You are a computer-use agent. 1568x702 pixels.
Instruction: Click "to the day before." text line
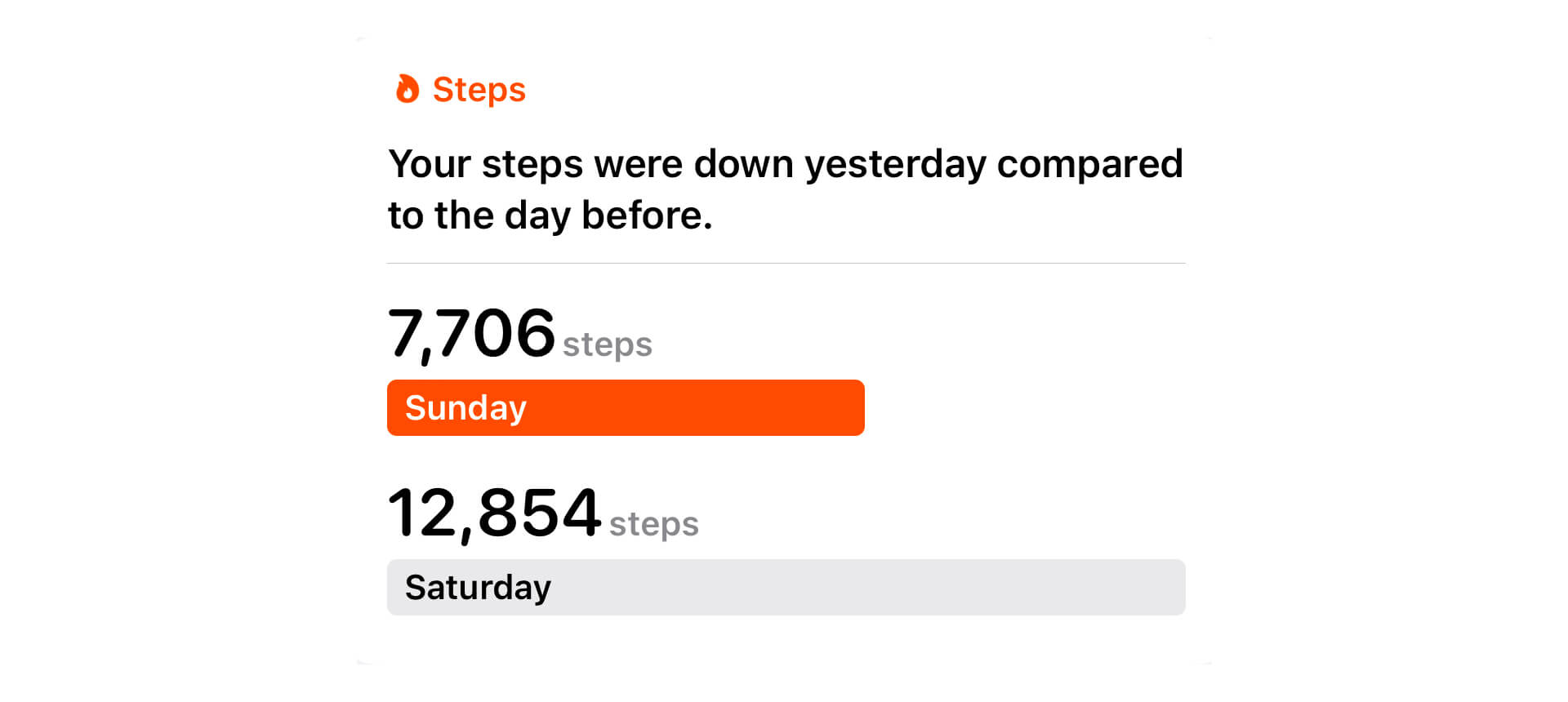coord(550,216)
